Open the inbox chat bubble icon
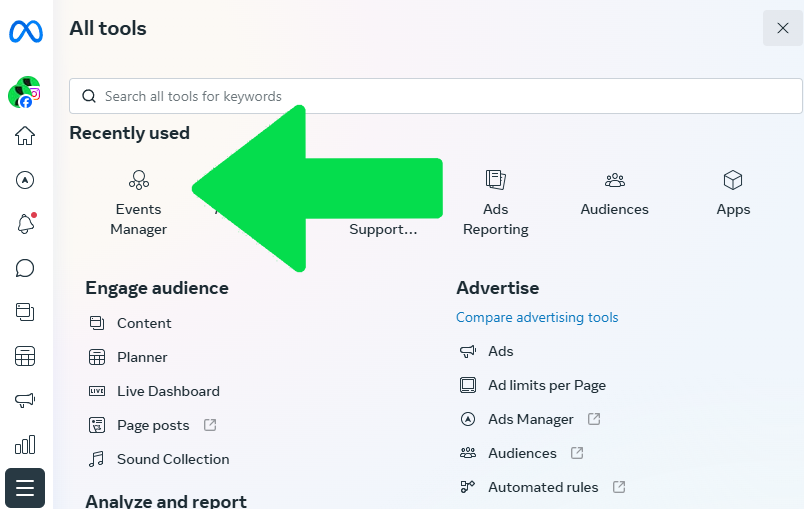 coord(25,268)
